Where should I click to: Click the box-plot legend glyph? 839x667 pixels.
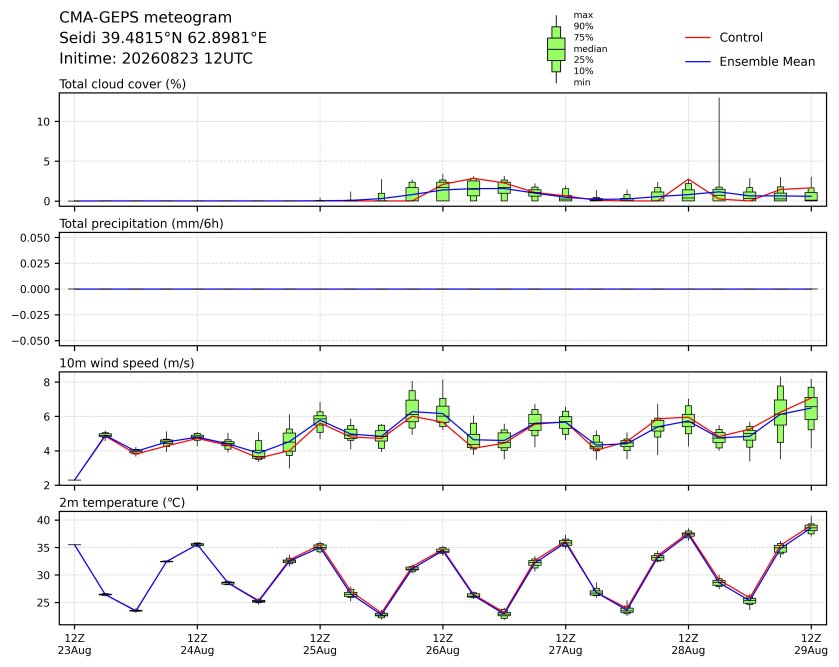coord(556,49)
